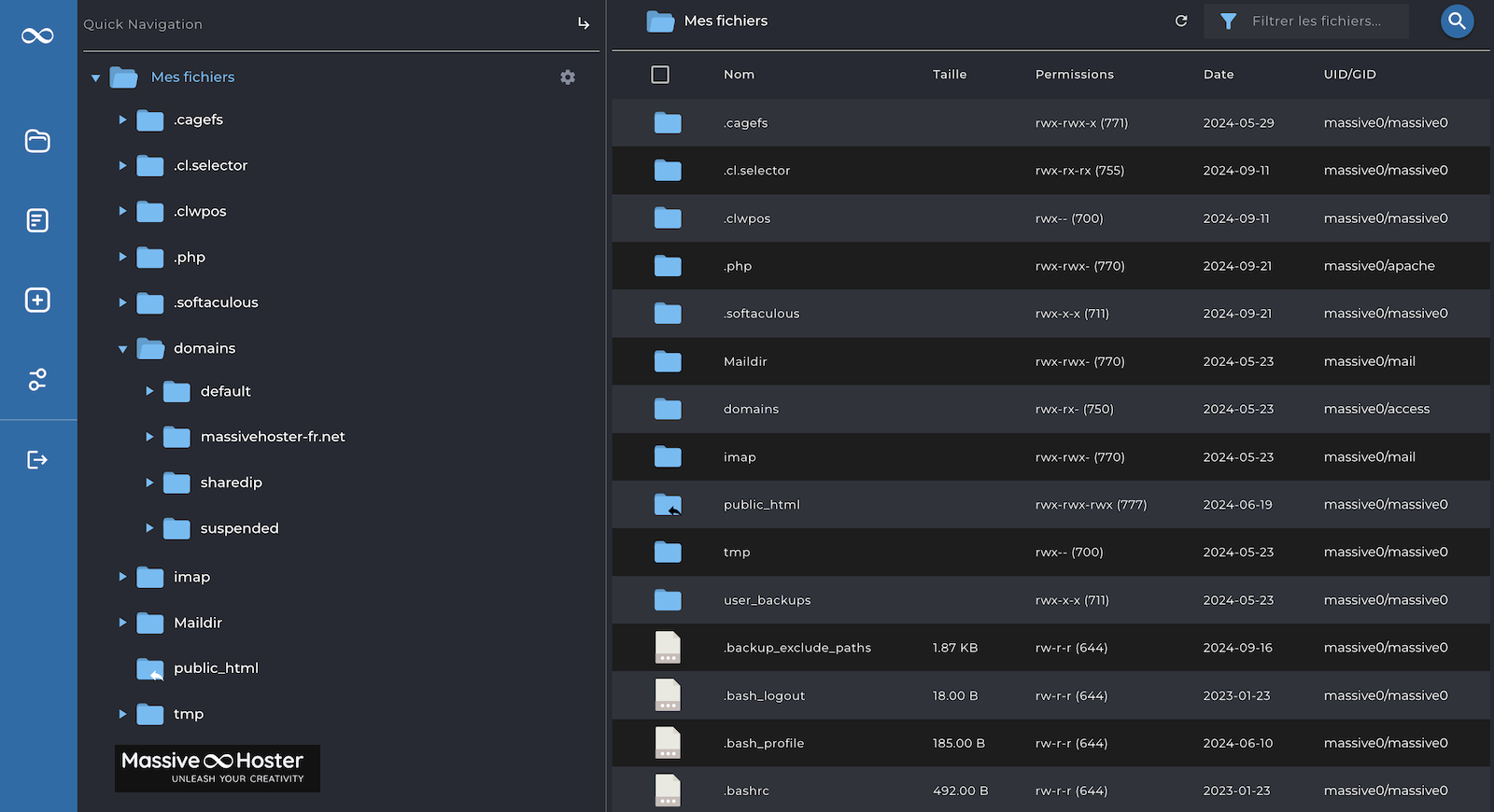Click the add-new plus sidebar icon
The height and width of the screenshot is (812, 1494).
(x=37, y=300)
